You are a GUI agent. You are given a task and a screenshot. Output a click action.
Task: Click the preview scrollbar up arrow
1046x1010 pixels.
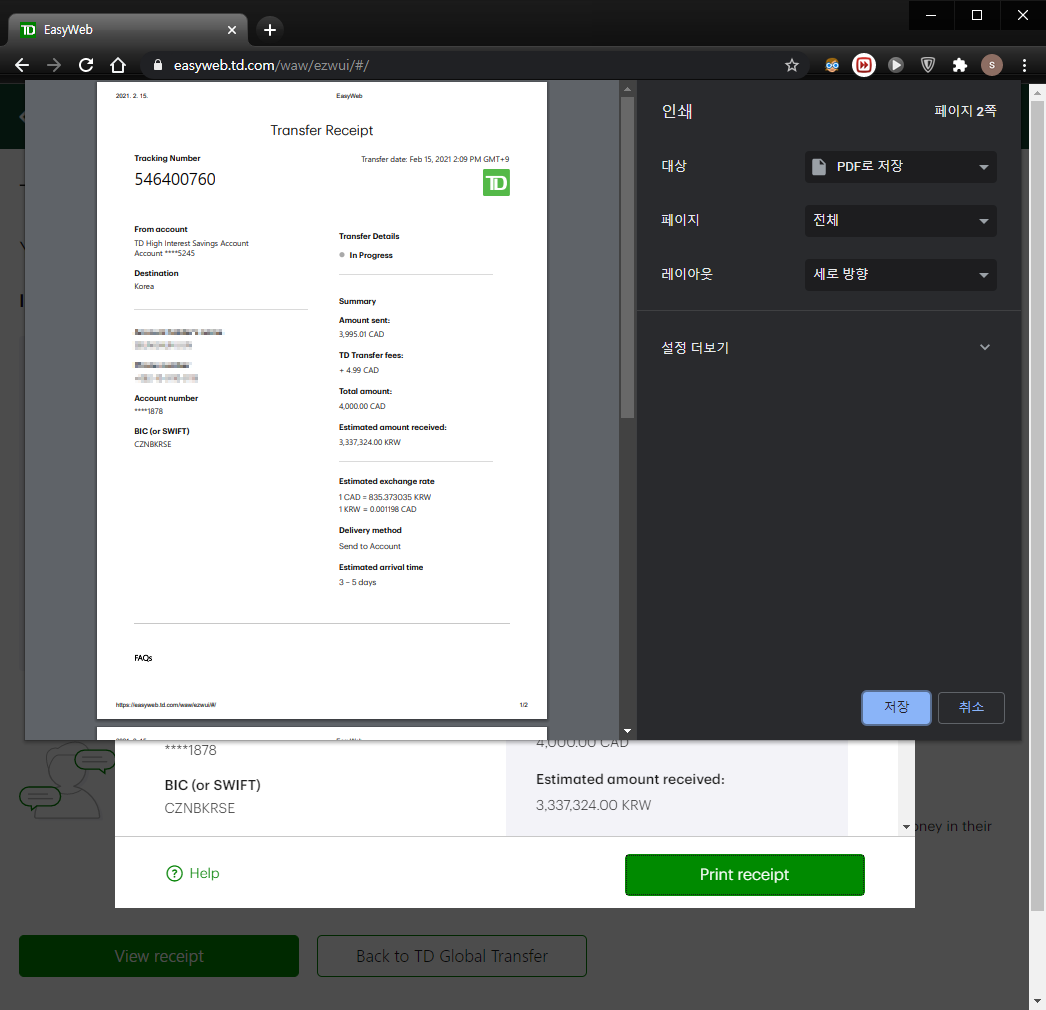coord(627,89)
